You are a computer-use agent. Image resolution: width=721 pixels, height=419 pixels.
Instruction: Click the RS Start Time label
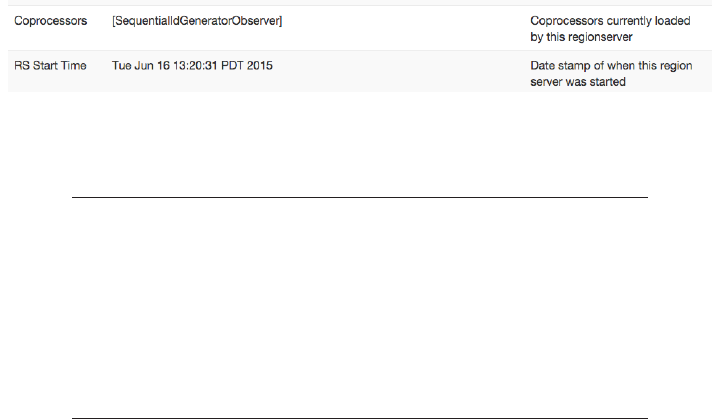click(50, 66)
